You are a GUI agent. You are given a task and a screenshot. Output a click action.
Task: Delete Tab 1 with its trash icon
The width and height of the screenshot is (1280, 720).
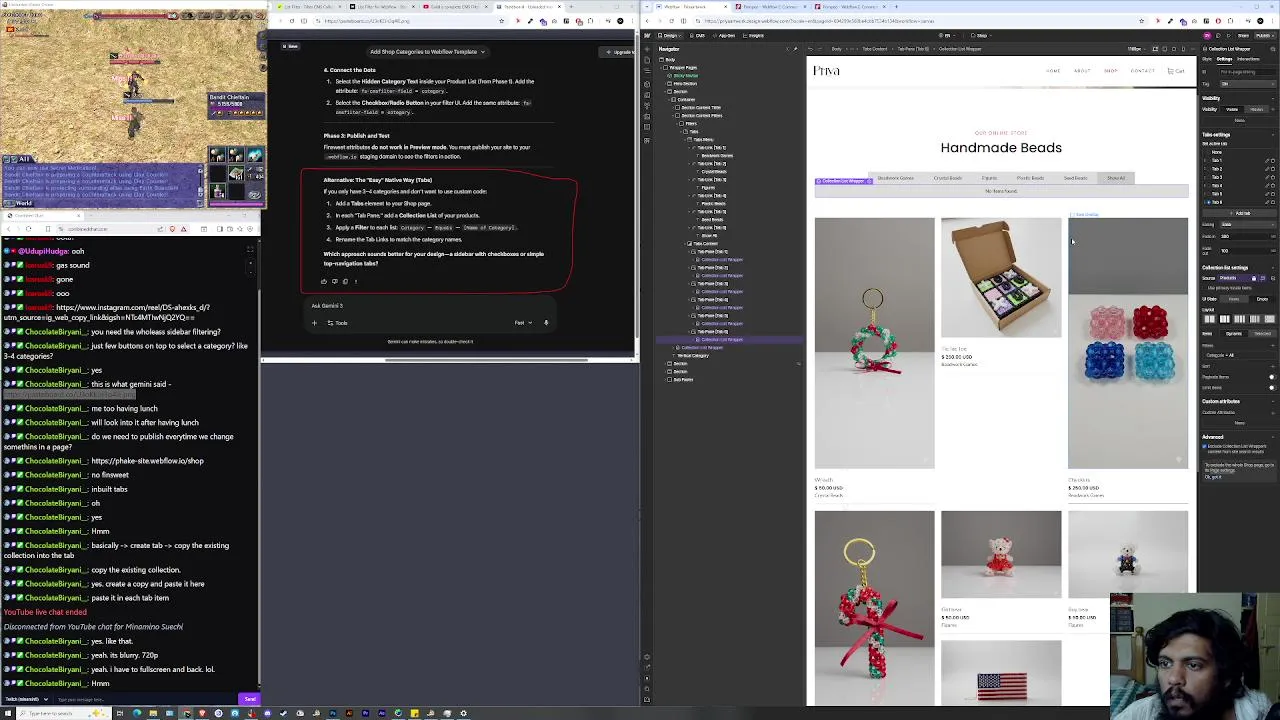pyautogui.click(x=1273, y=160)
